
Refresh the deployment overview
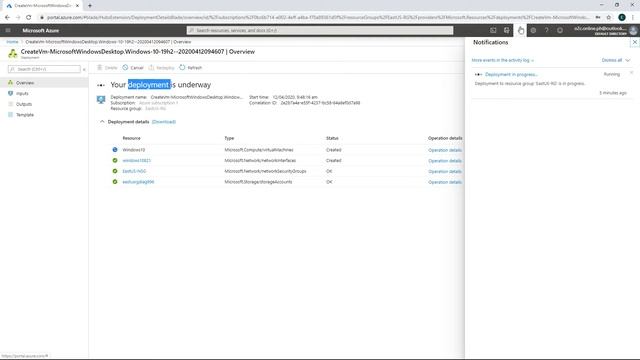click(191, 67)
